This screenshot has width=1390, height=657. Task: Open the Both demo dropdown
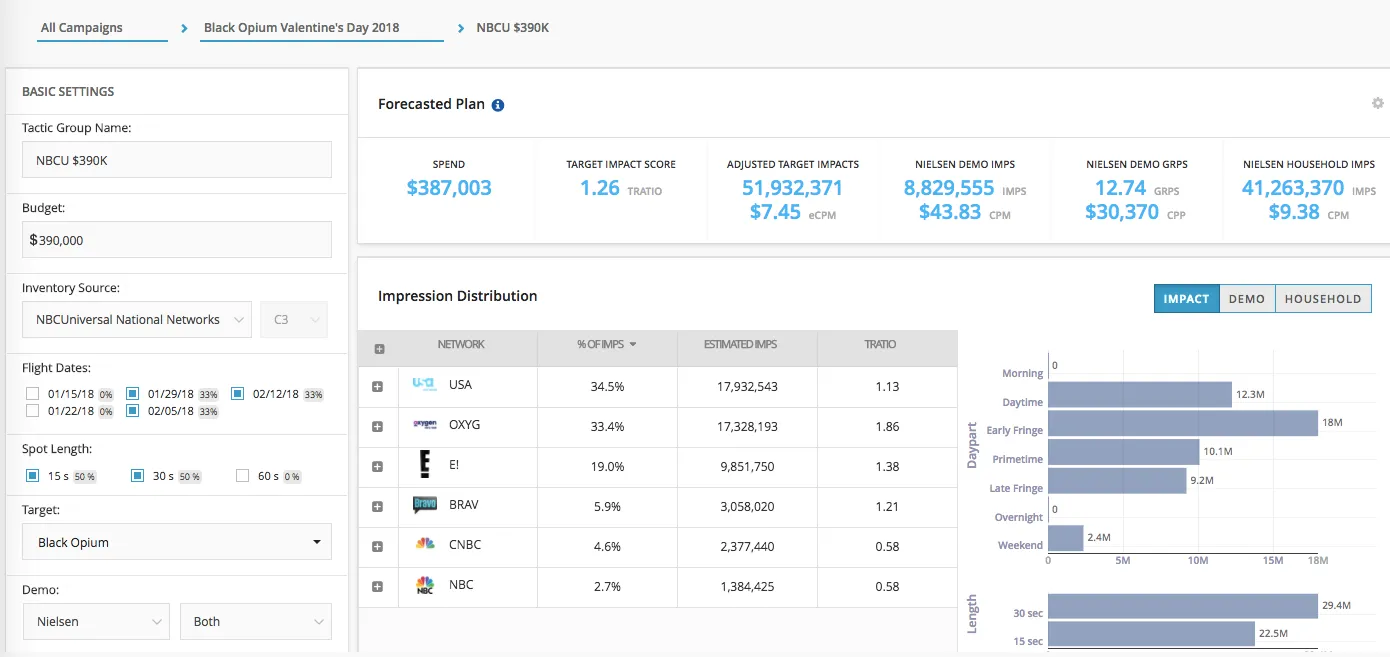click(256, 622)
